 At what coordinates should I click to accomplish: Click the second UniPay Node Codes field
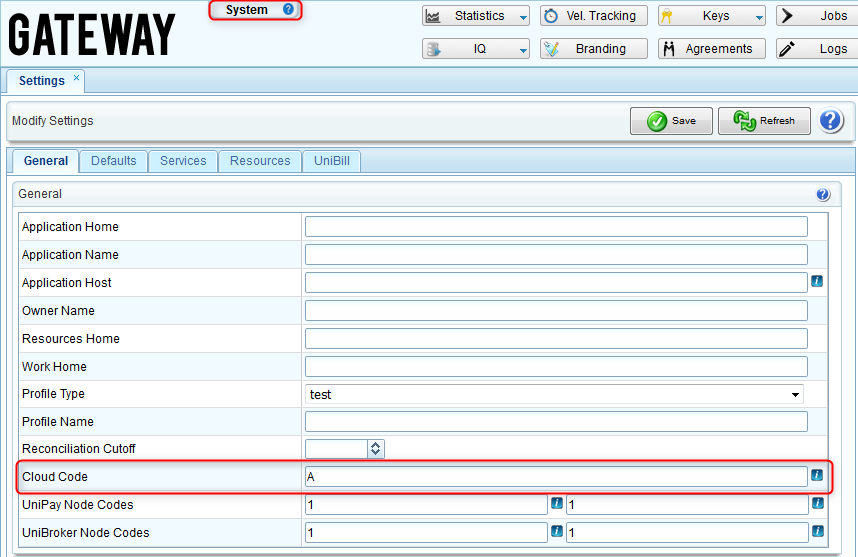pyautogui.click(x=687, y=504)
